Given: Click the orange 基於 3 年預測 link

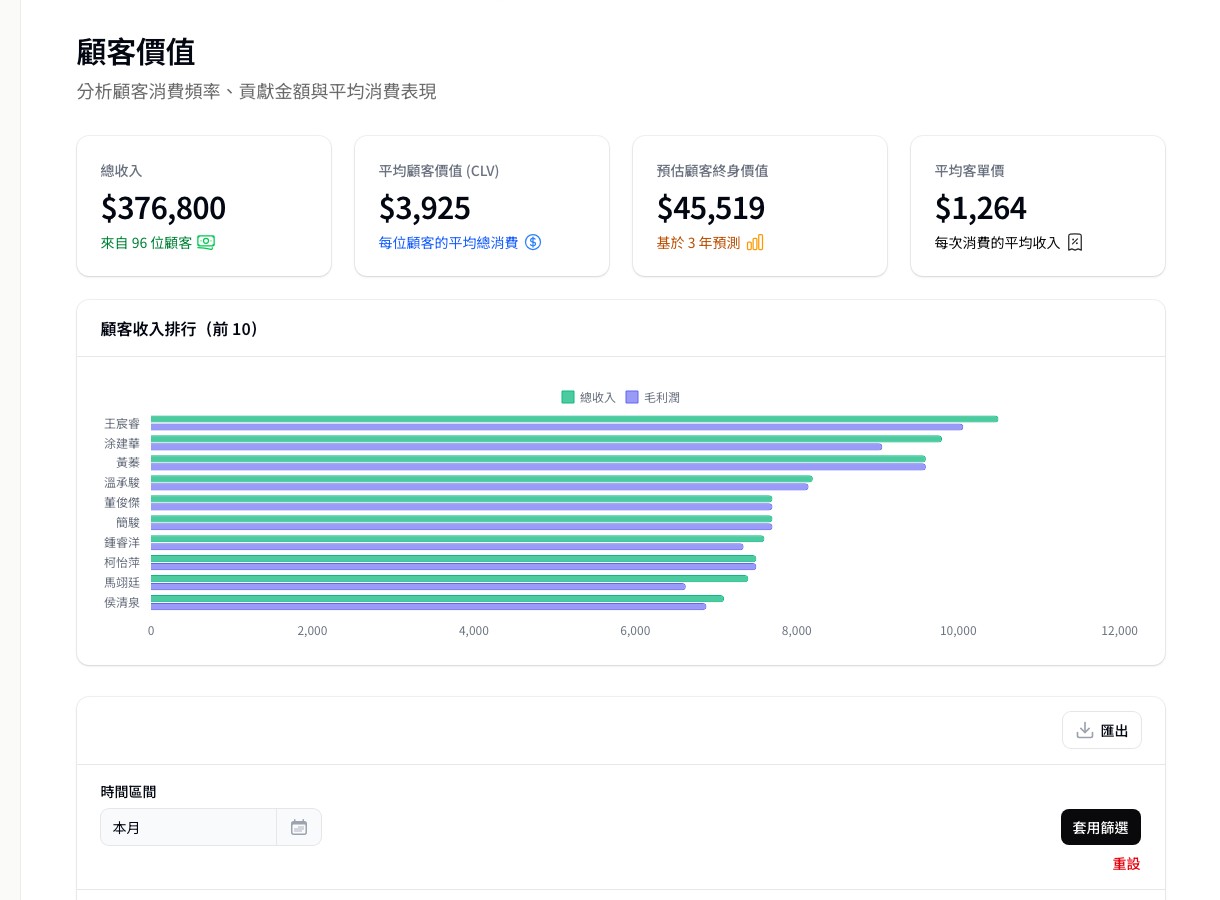Looking at the screenshot, I should pos(698,242).
